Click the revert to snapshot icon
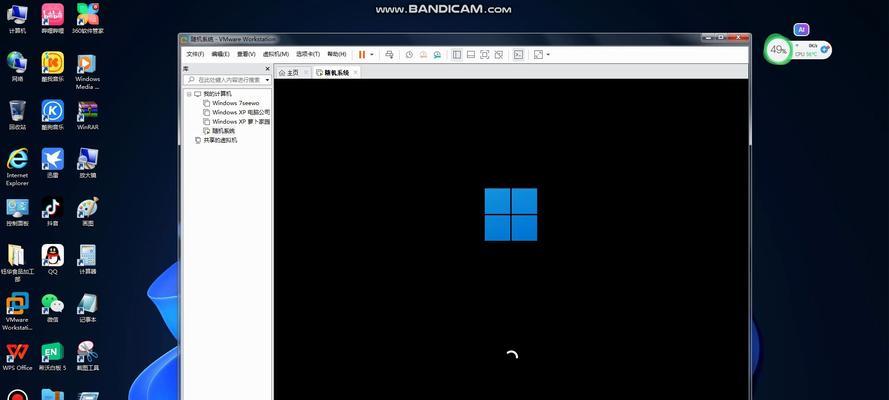 click(x=423, y=54)
